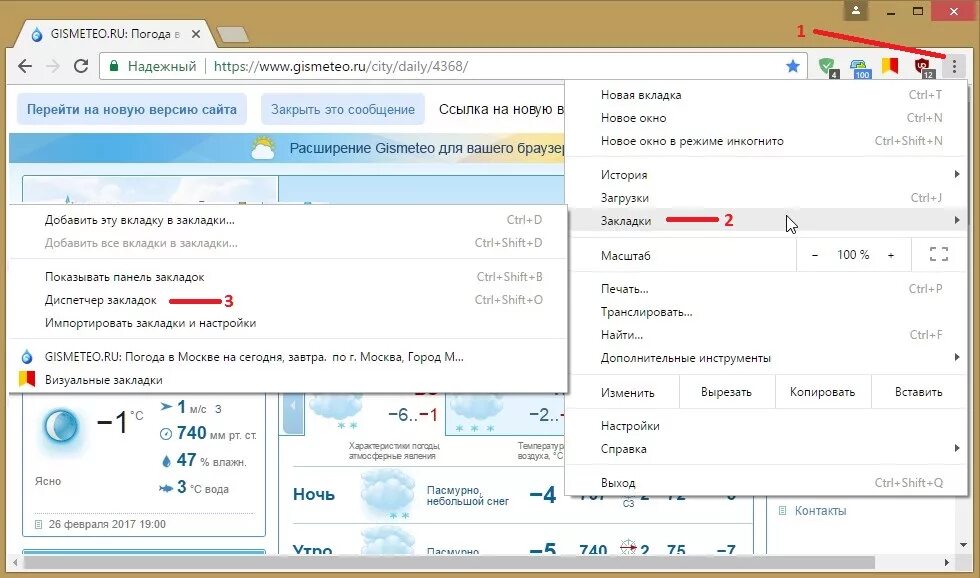Expand the Справка submenu
The height and width of the screenshot is (578, 980).
pos(766,449)
